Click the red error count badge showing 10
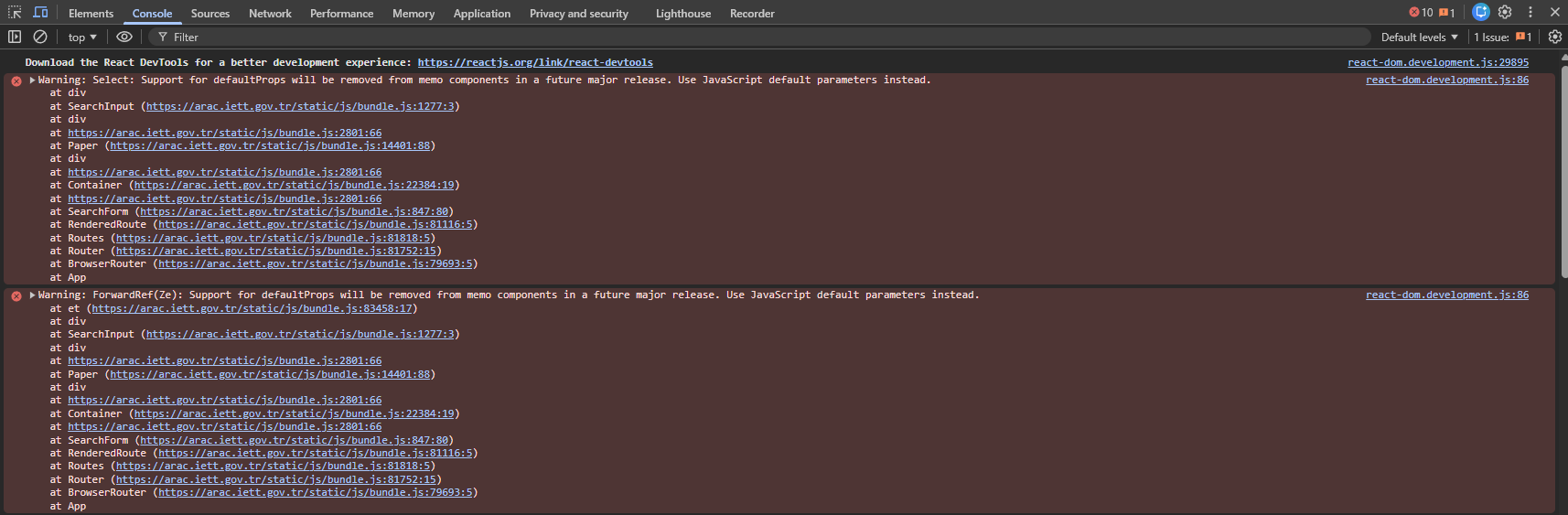 [x=1421, y=13]
